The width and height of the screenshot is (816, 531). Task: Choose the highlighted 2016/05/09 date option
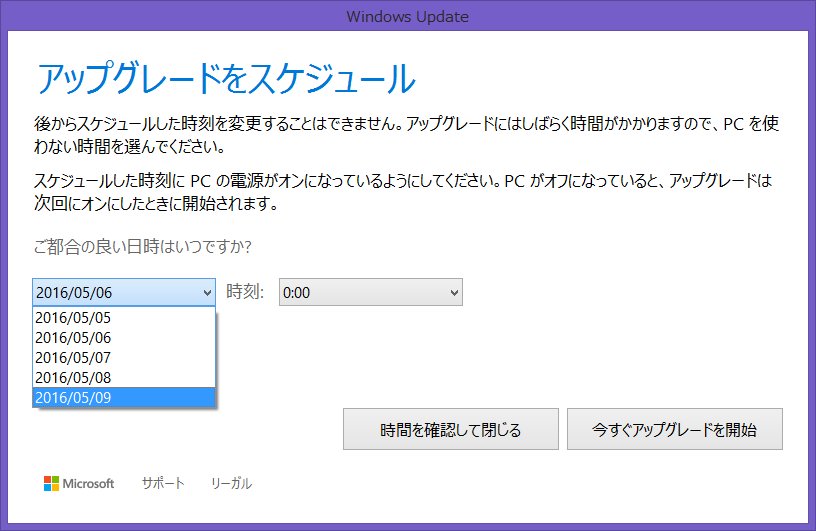tap(124, 397)
